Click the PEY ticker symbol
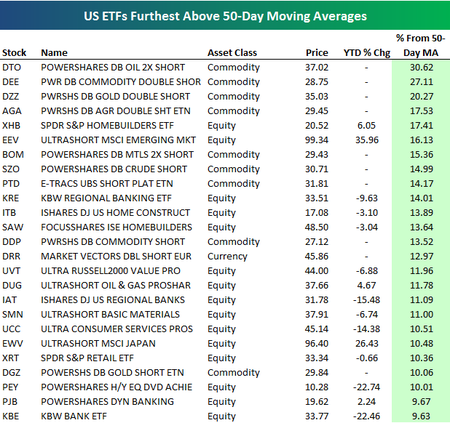 point(10,387)
